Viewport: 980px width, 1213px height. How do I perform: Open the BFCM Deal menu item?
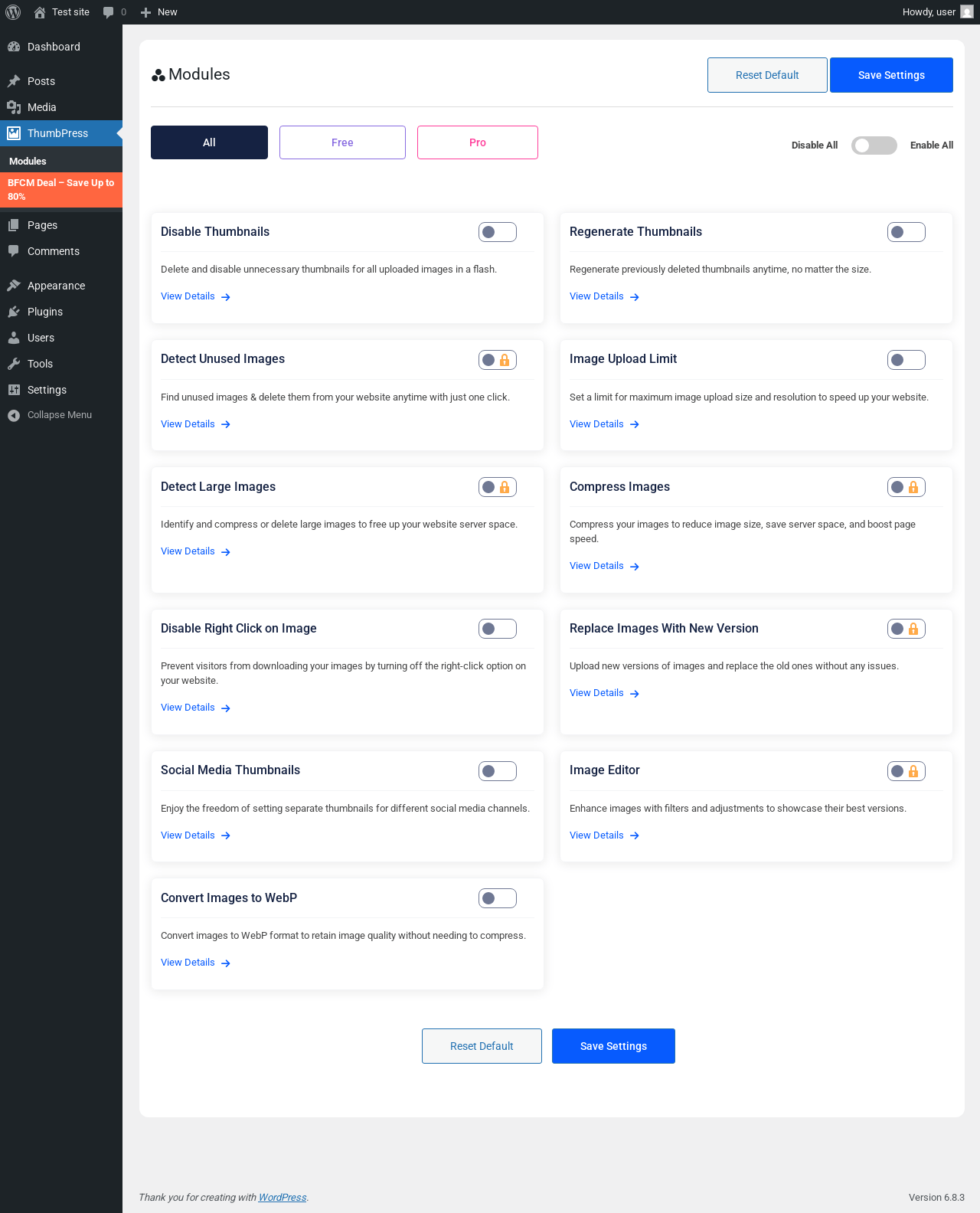pyautogui.click(x=61, y=190)
